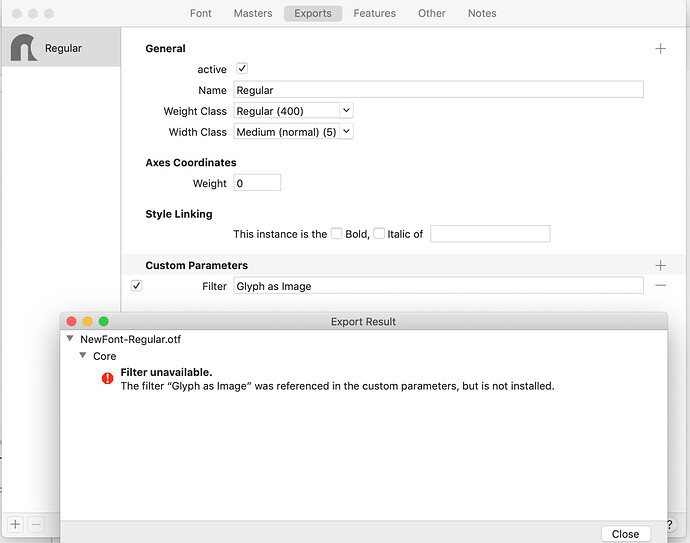Viewport: 690px width, 543px height.
Task: Remove the Filter parameter with minus icon
Action: click(x=660, y=286)
